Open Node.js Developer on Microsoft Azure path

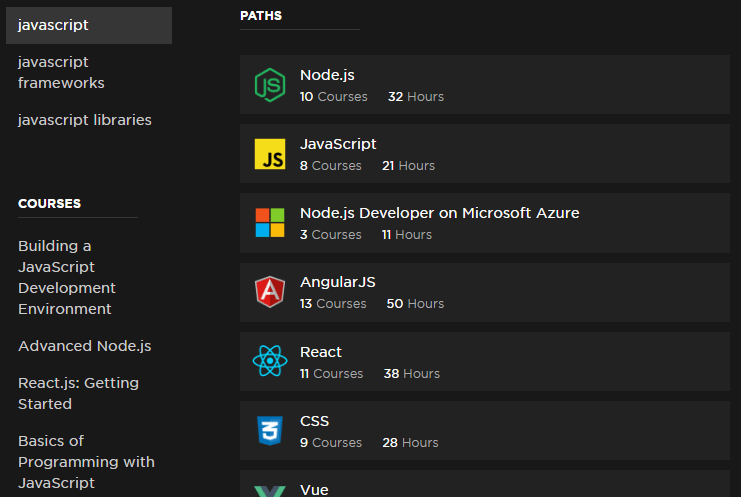click(439, 213)
